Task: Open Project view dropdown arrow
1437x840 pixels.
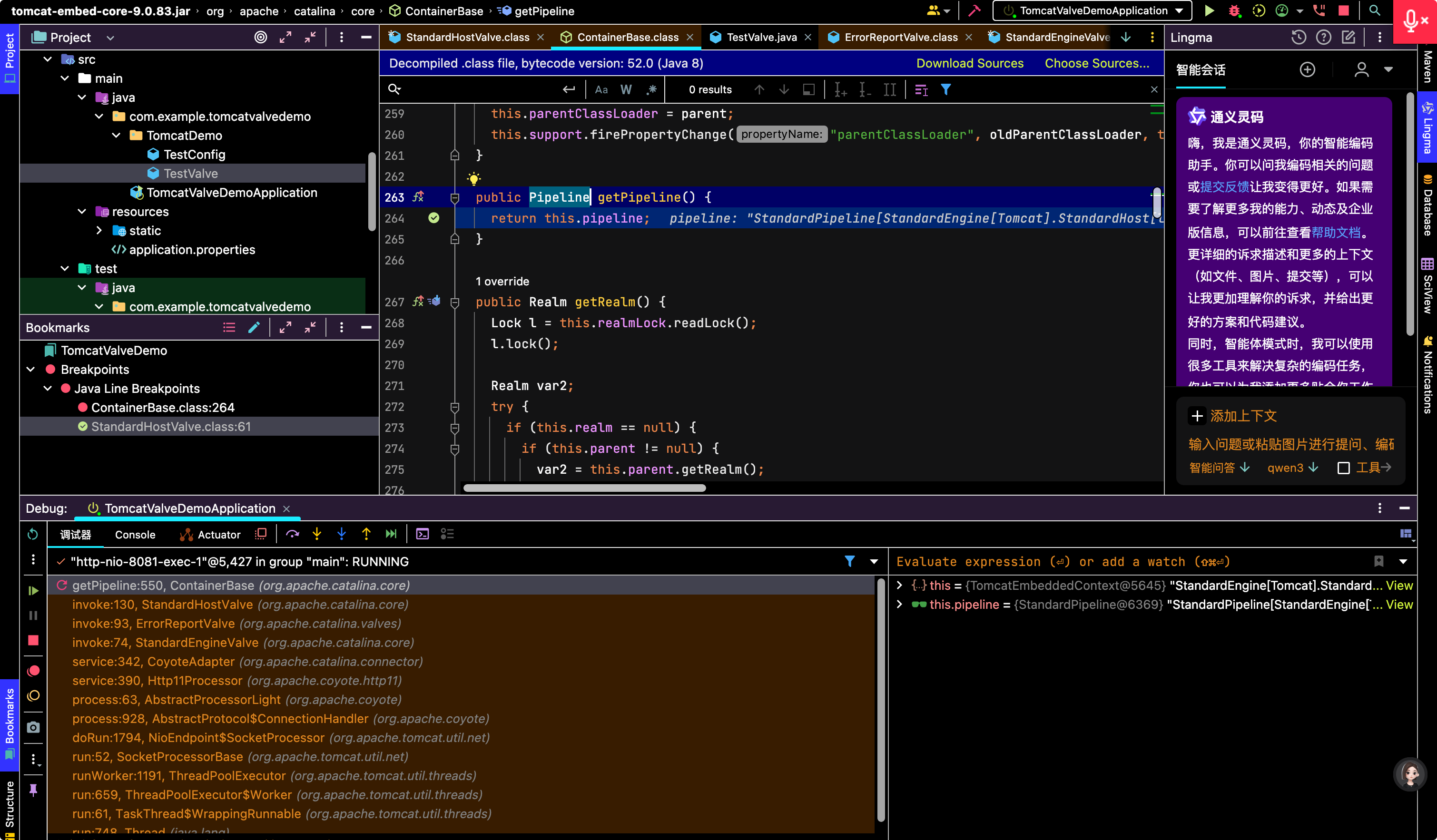Action: tap(110, 38)
